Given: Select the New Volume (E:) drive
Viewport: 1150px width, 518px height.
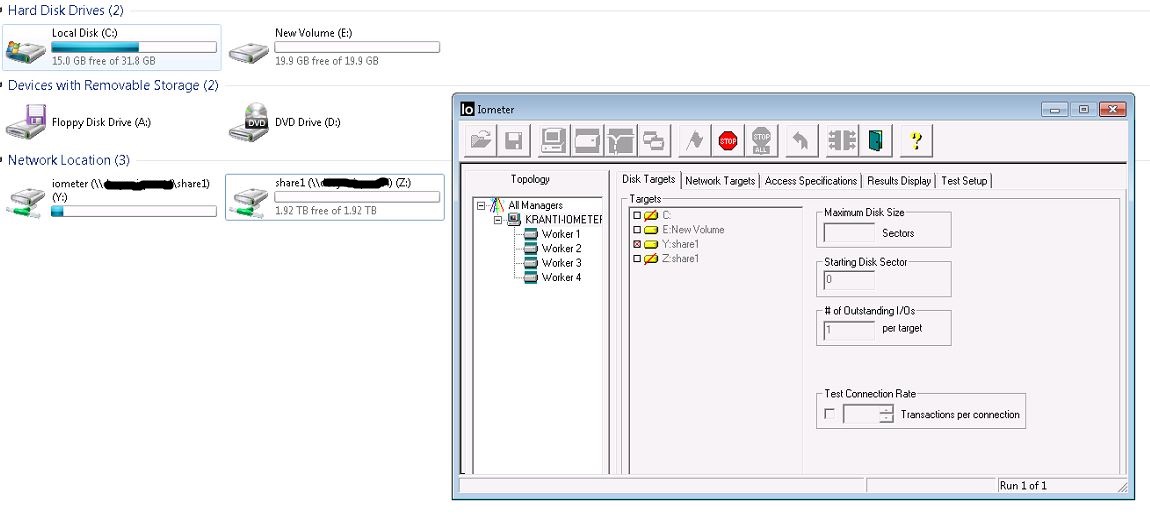Looking at the screenshot, I should (x=334, y=47).
